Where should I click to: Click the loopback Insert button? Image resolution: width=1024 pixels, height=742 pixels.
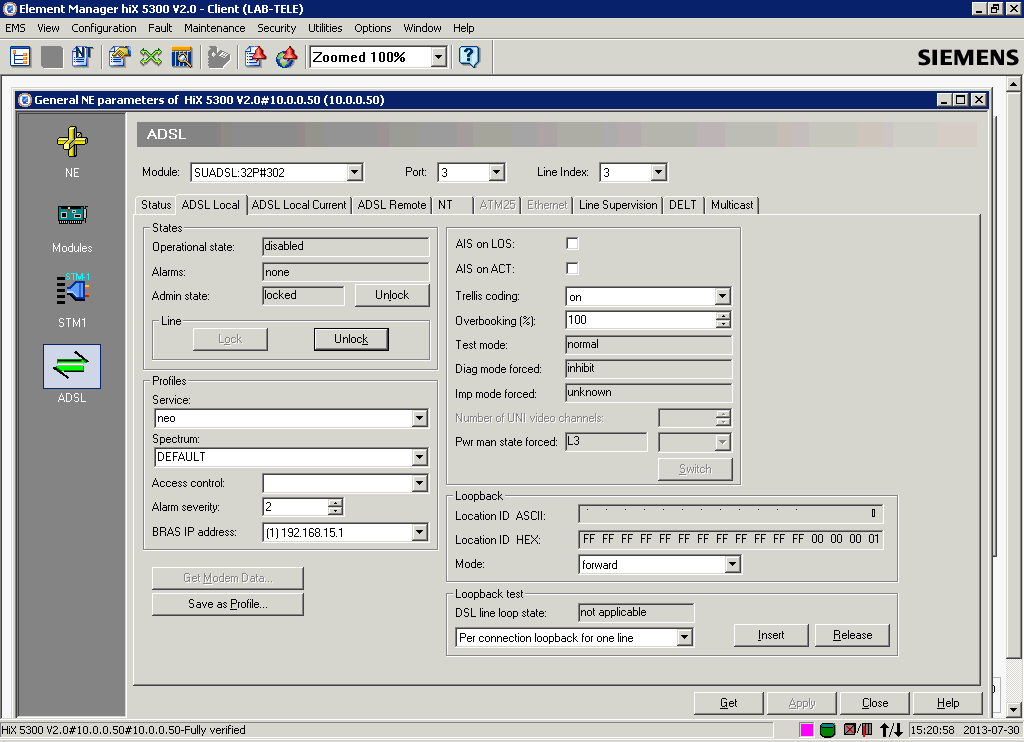pyautogui.click(x=771, y=635)
